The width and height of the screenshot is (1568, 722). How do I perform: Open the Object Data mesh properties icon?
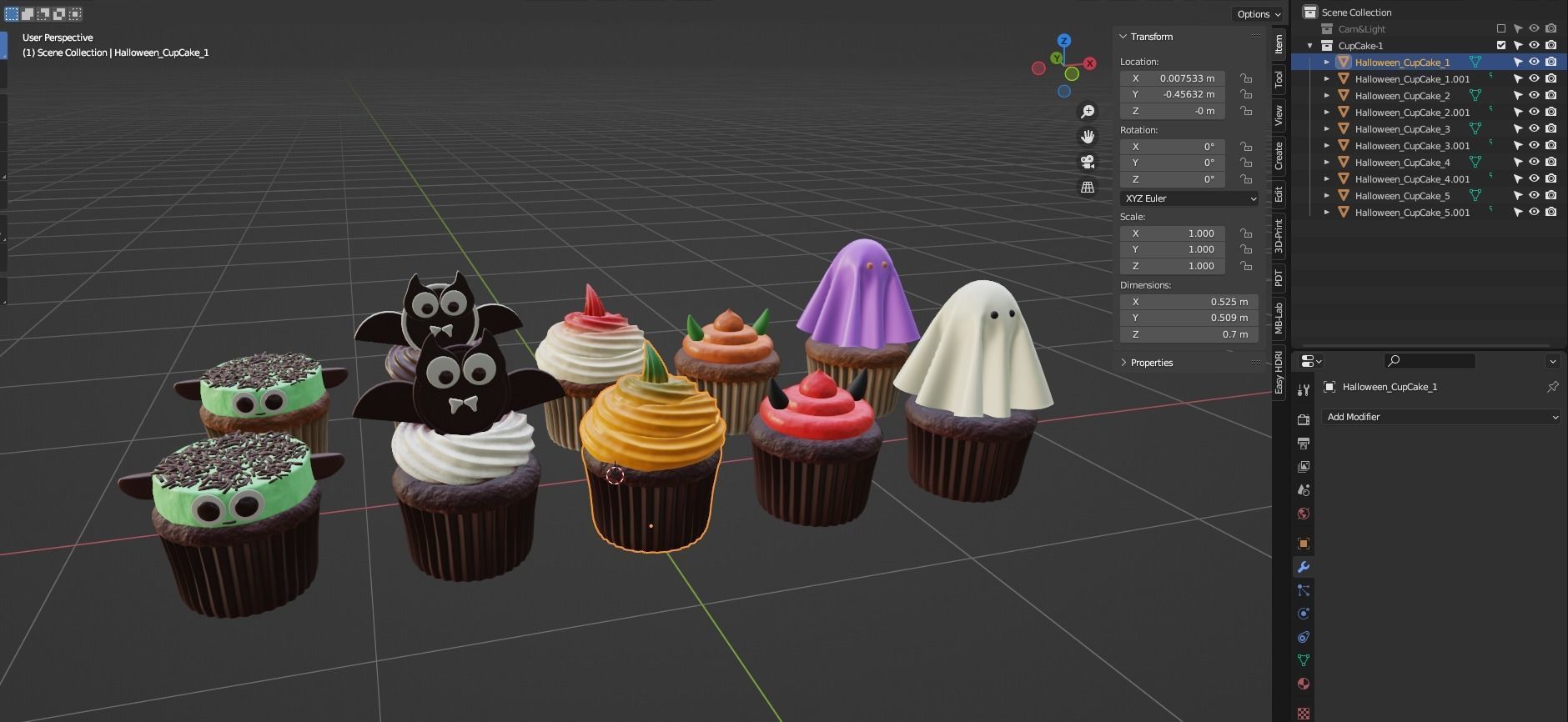point(1304,659)
